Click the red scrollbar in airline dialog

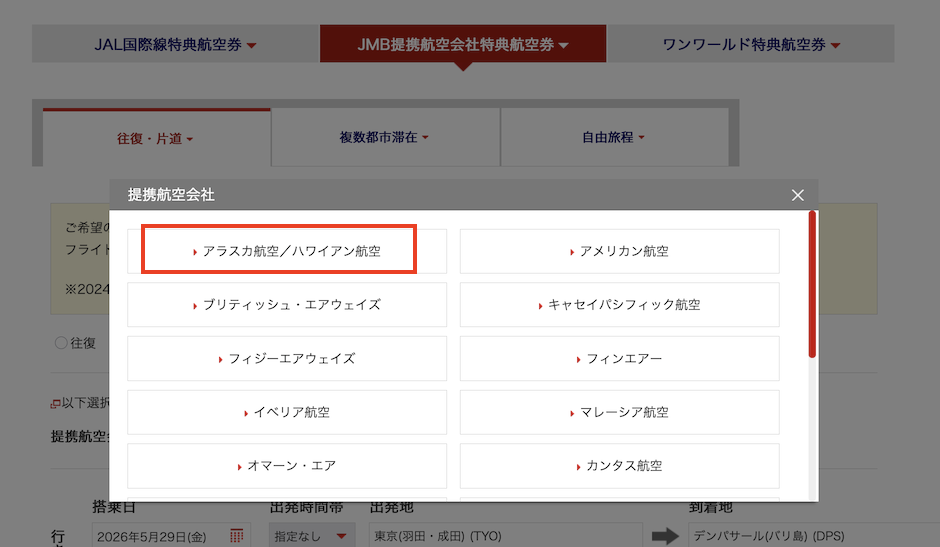[x=812, y=284]
